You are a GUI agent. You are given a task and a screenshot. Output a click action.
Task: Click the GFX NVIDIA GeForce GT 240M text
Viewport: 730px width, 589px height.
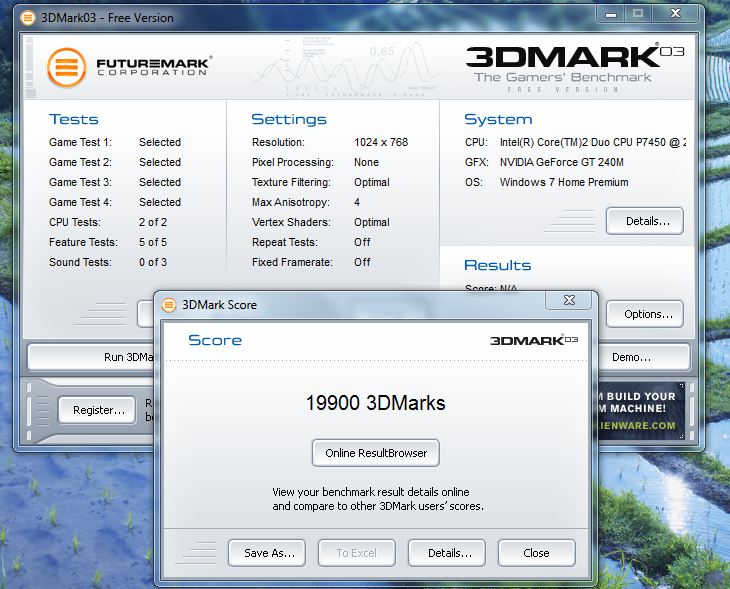pyautogui.click(x=561, y=162)
